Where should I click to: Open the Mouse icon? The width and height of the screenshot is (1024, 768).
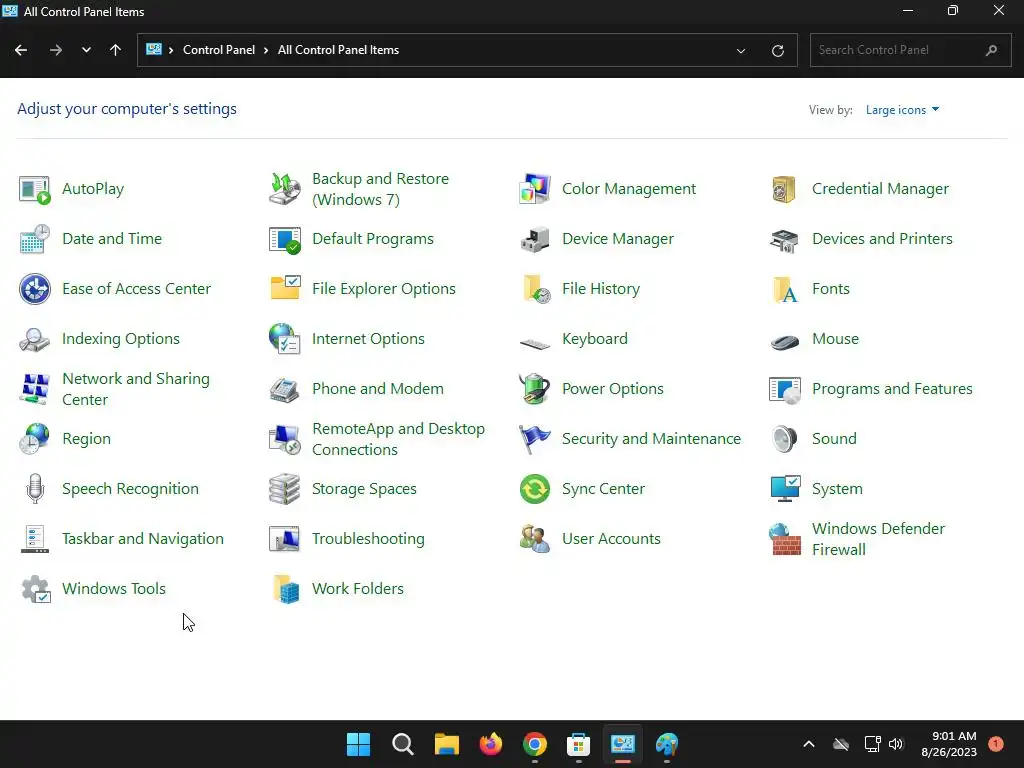(784, 342)
